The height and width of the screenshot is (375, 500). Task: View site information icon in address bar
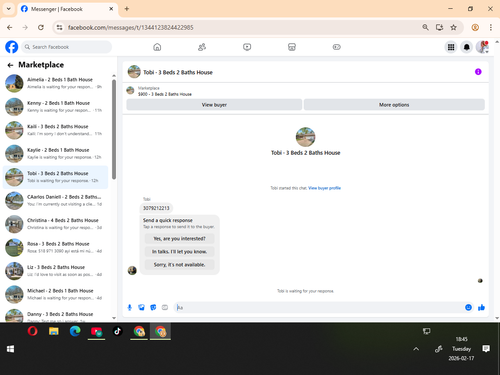[59, 27]
